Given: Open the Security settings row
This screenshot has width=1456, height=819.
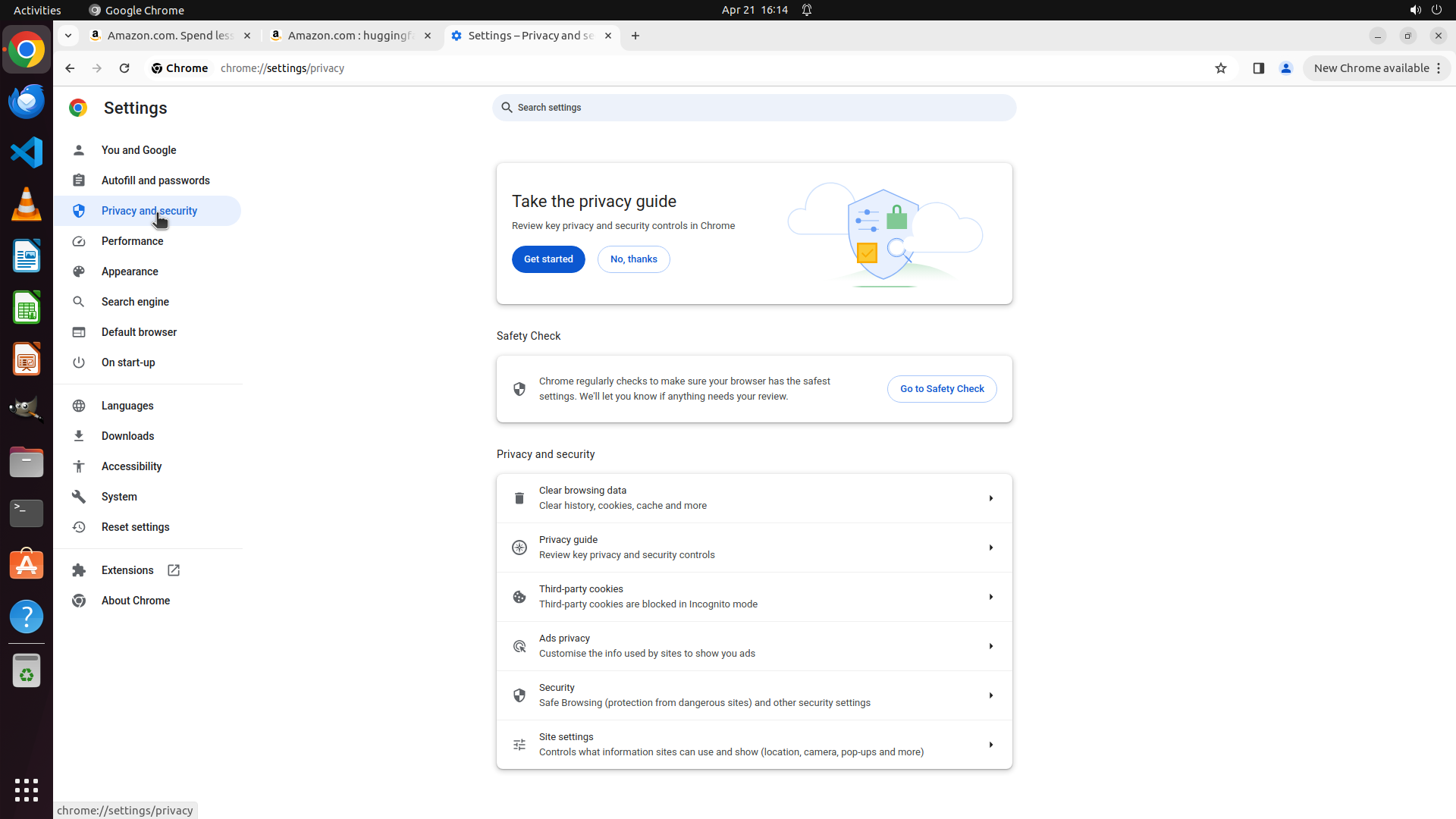Looking at the screenshot, I should (754, 695).
